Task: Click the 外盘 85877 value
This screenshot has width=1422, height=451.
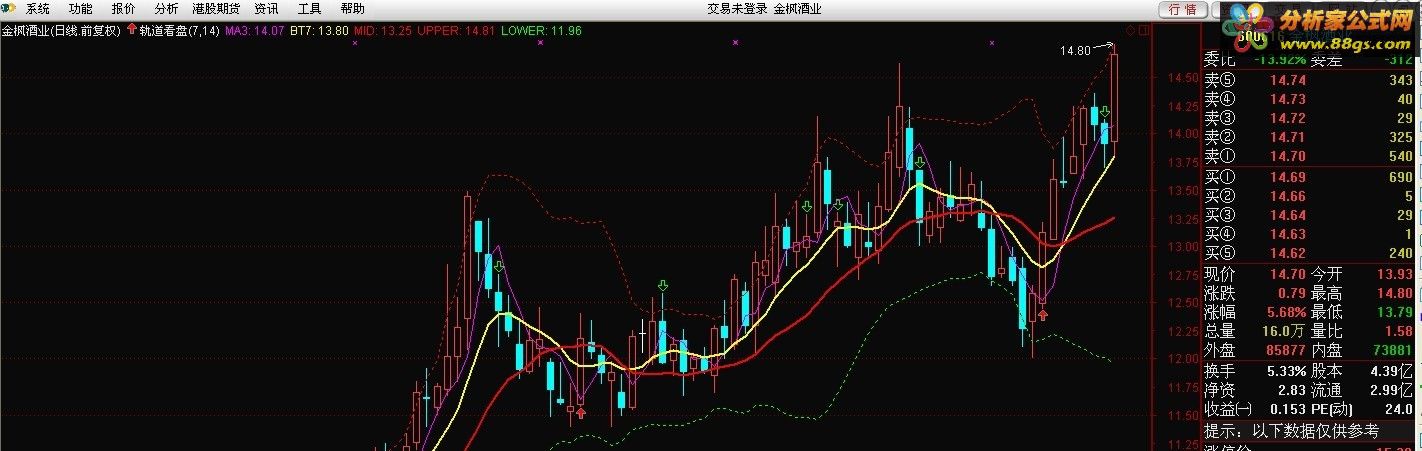Action: pos(1284,351)
